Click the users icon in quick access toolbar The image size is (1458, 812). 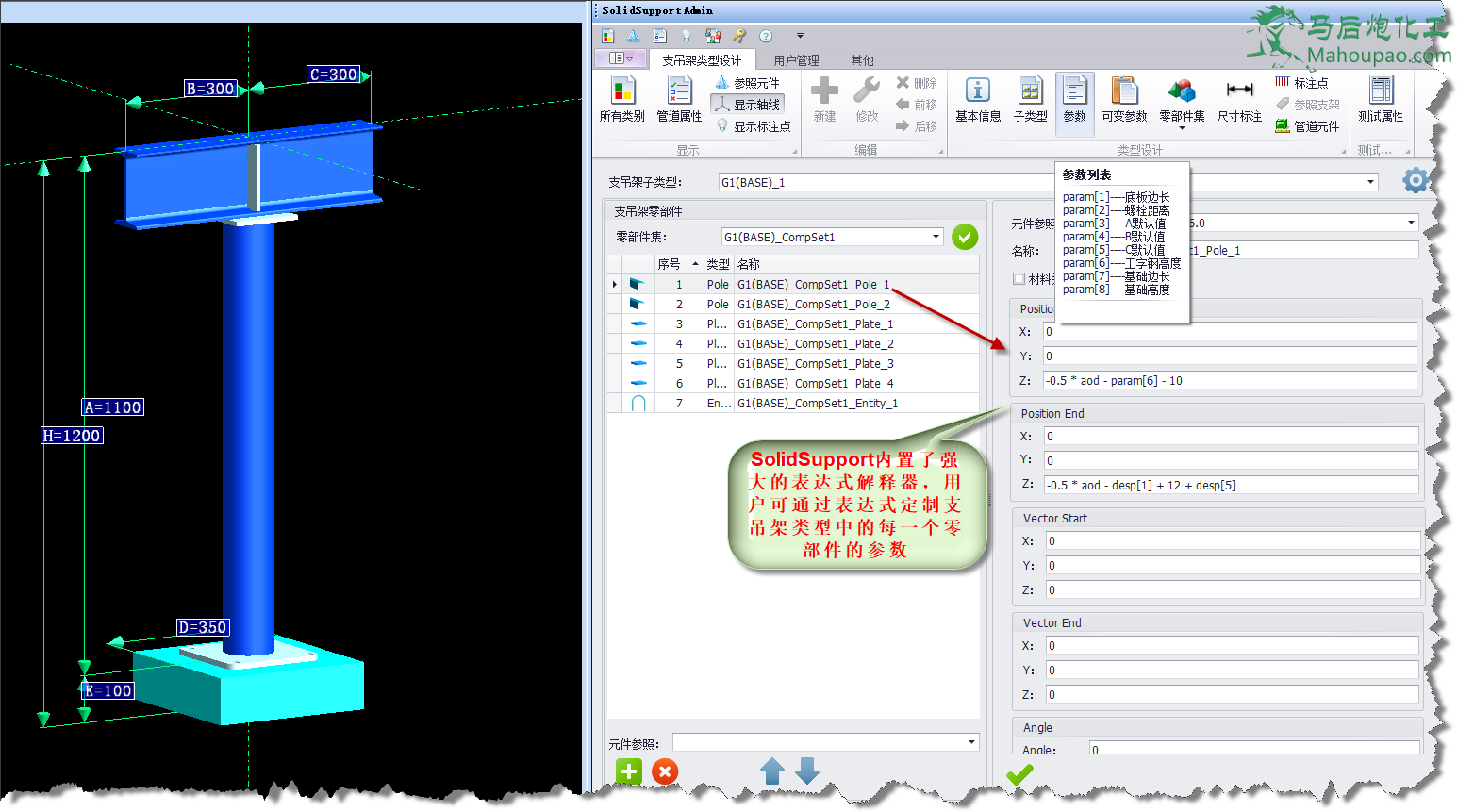click(x=713, y=36)
